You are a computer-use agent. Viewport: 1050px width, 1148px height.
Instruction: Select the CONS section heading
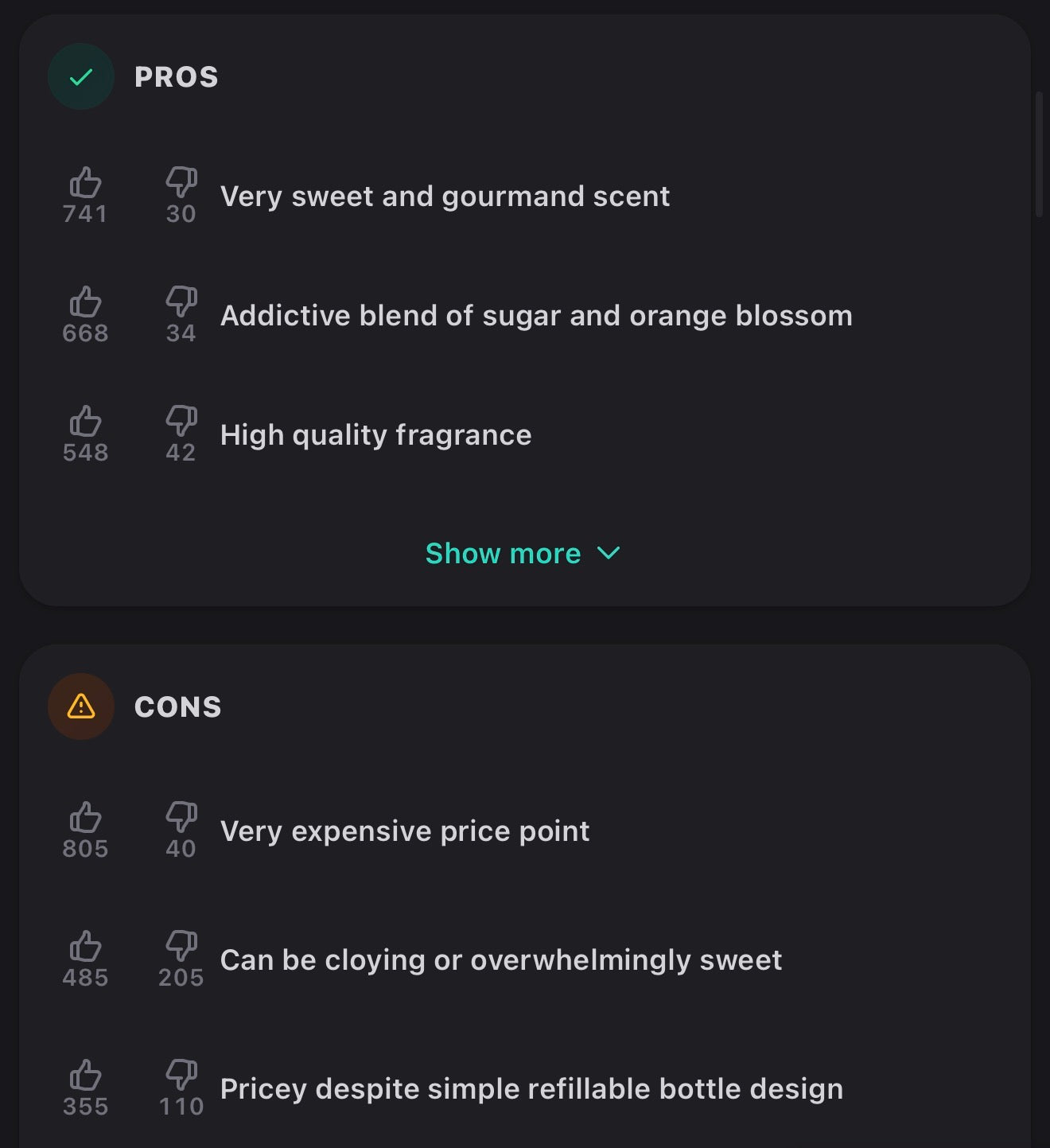click(x=178, y=707)
